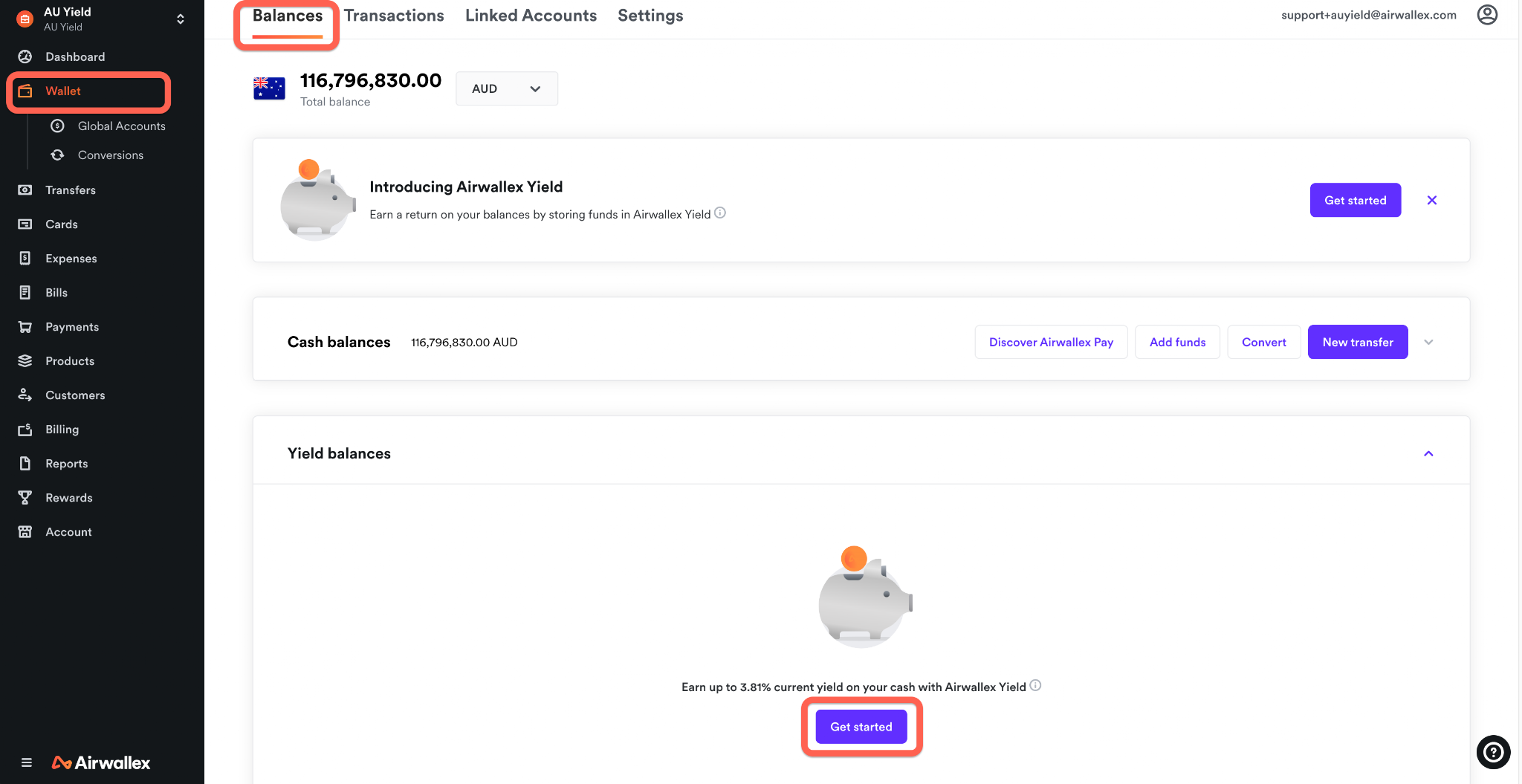Click the Cash balances 116,796,830.00 AUD value
Image resolution: width=1522 pixels, height=784 pixels.
(x=464, y=342)
